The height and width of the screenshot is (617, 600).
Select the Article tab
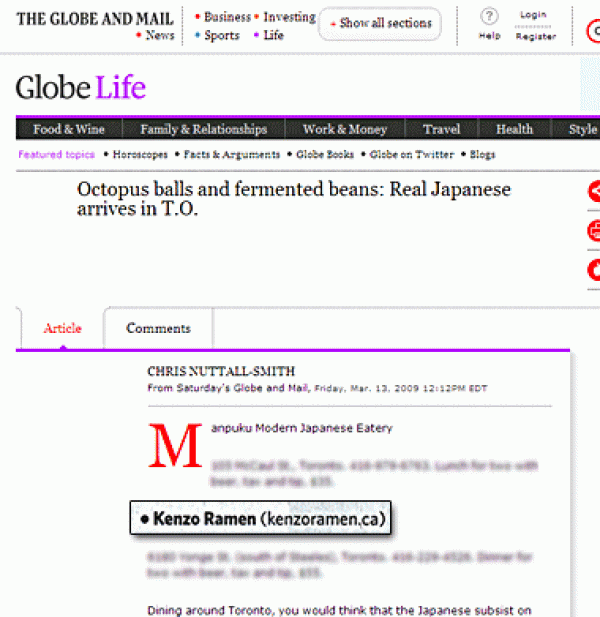62,328
